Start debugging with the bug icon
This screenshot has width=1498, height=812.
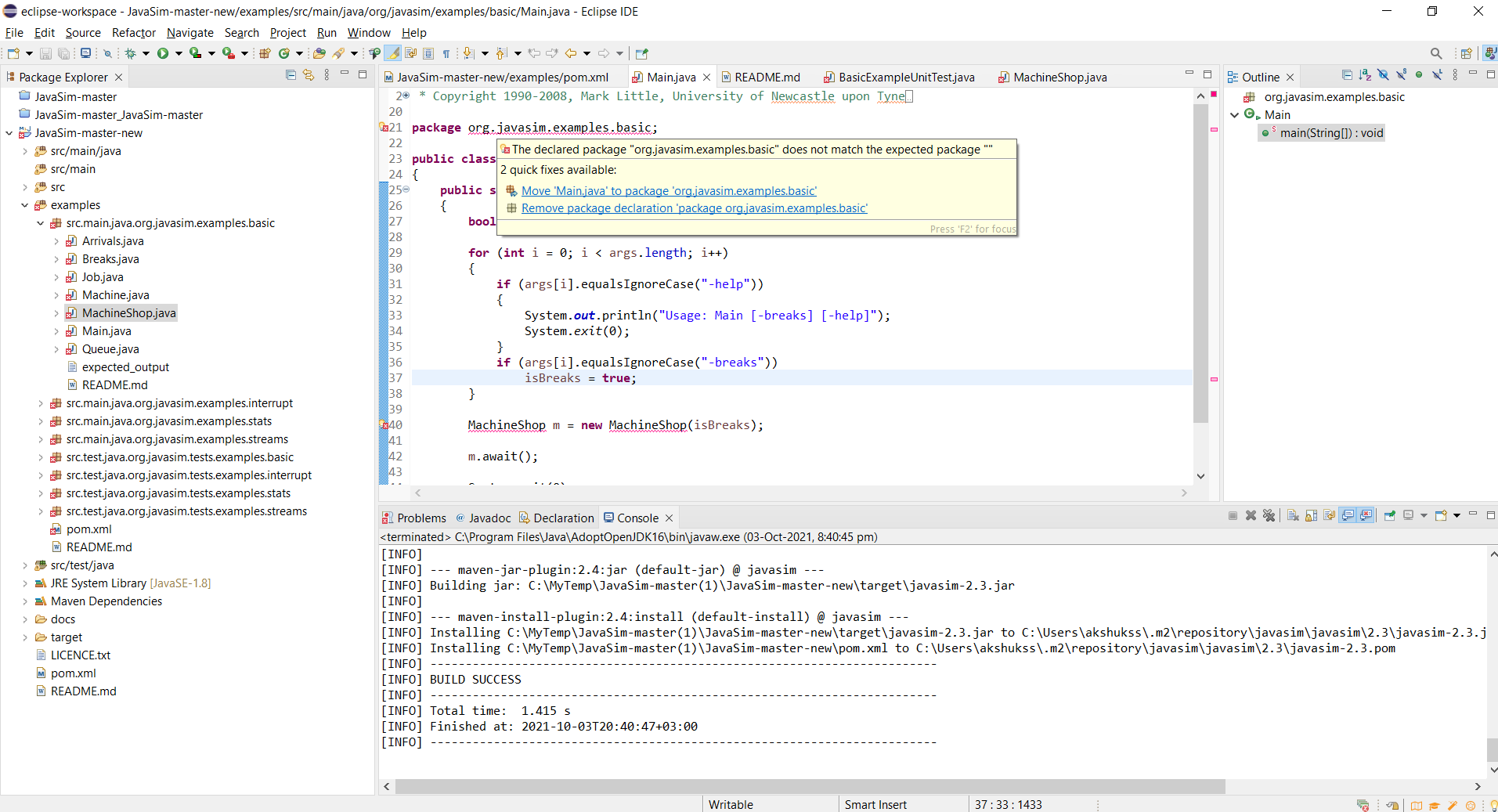coord(130,53)
